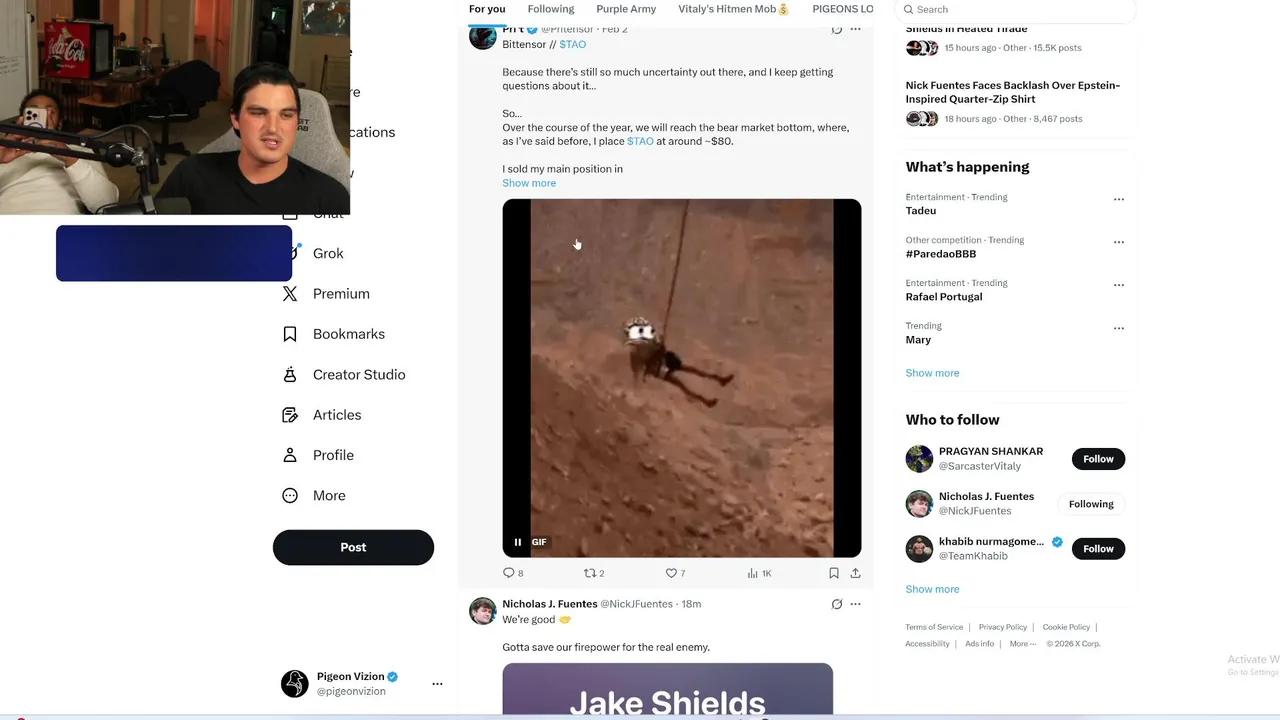Click the black Post button

(x=353, y=547)
